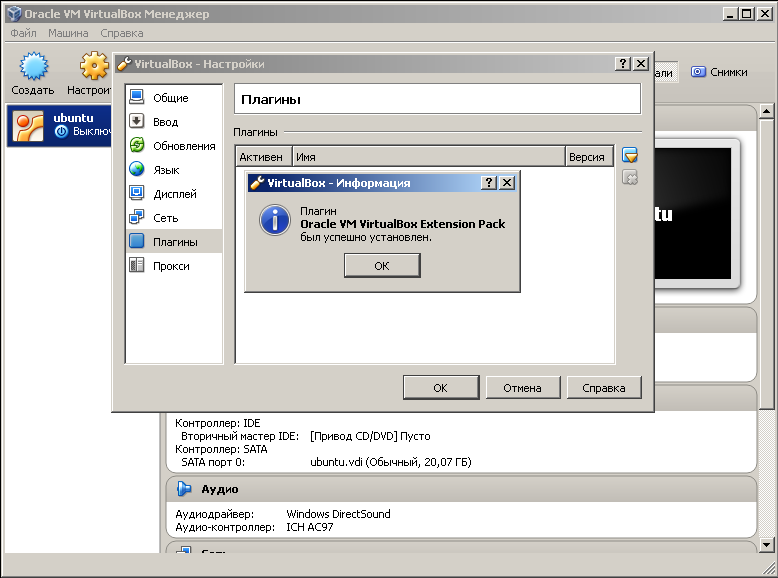
Task: Click scrollbar up arrow in Manager
Action: pyautogui.click(x=767, y=112)
